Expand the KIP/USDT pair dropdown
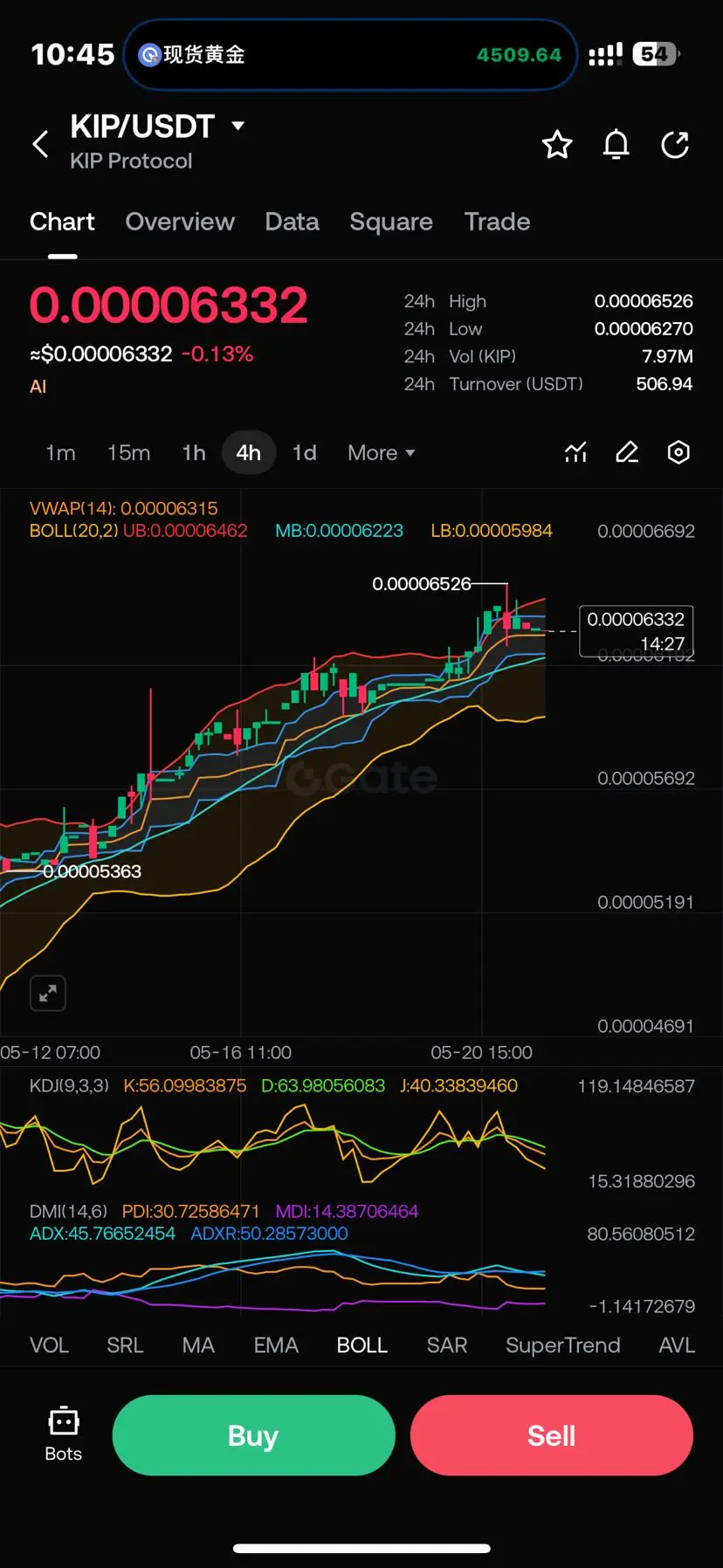This screenshot has width=723, height=1568. click(238, 126)
